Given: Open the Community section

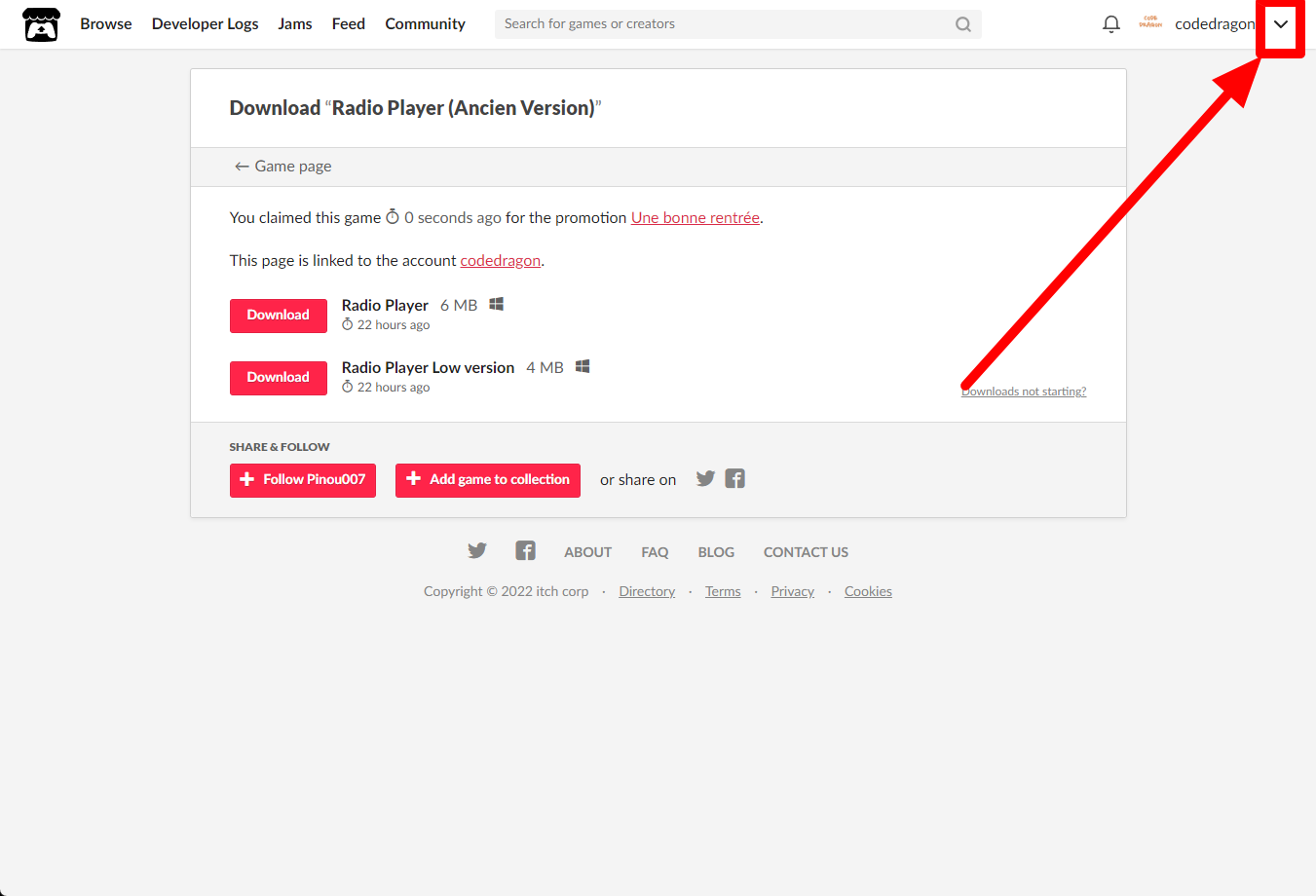Looking at the screenshot, I should pyautogui.click(x=426, y=24).
